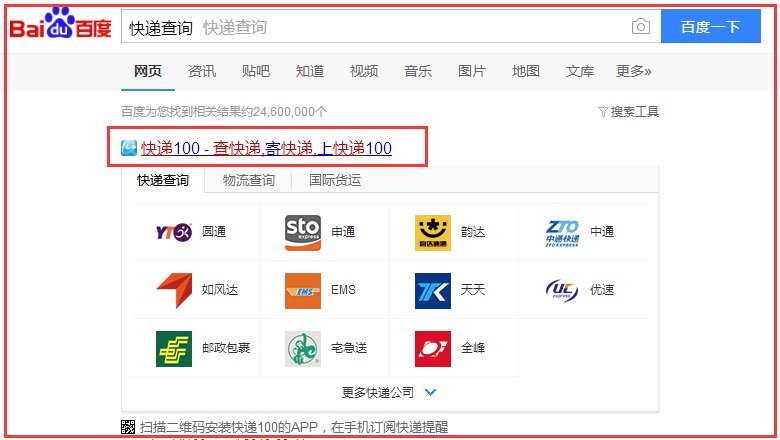Select the 如风达 red arrow logo
Viewport: 780px width, 440px height.
tap(174, 290)
